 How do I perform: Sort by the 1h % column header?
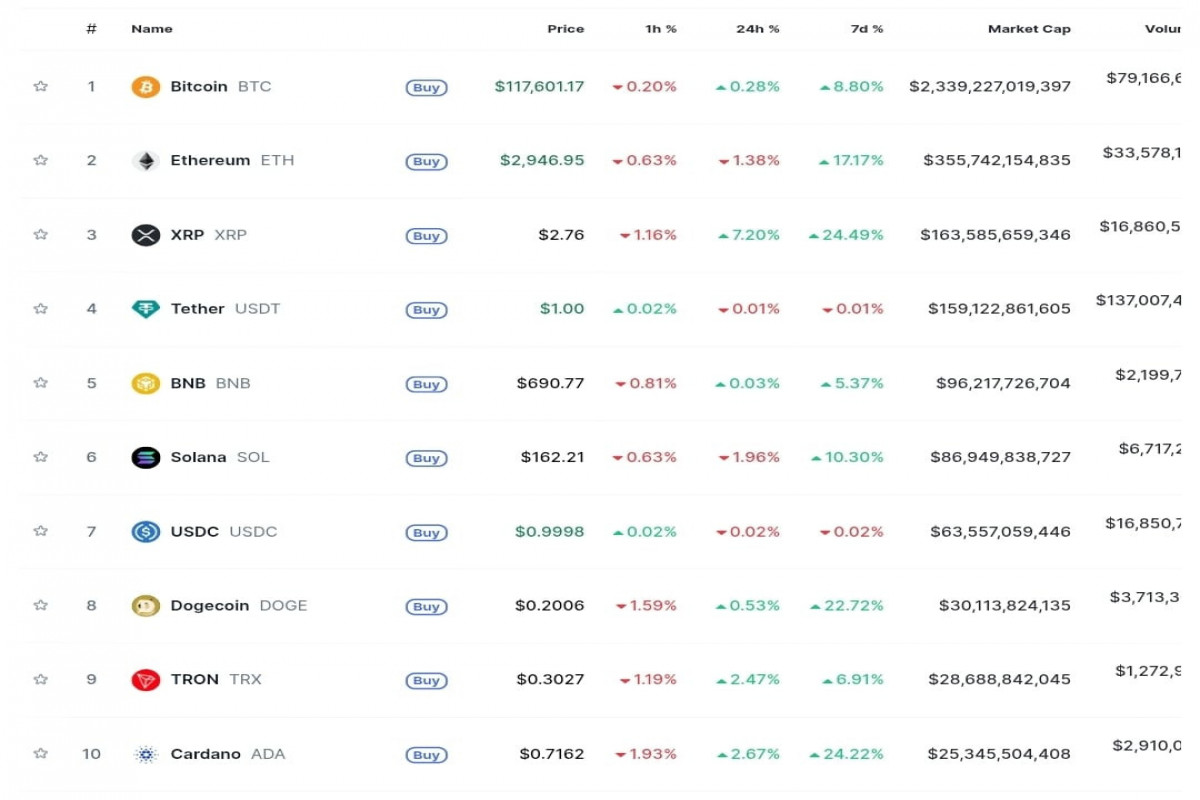(x=661, y=29)
